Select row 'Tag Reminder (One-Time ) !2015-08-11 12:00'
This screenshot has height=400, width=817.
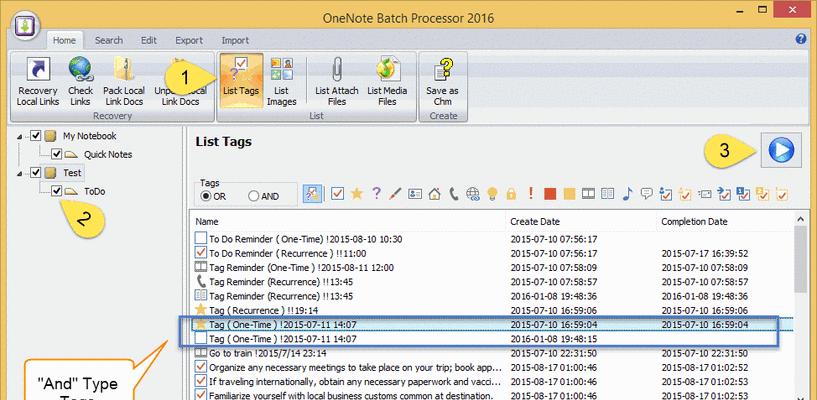click(492, 268)
